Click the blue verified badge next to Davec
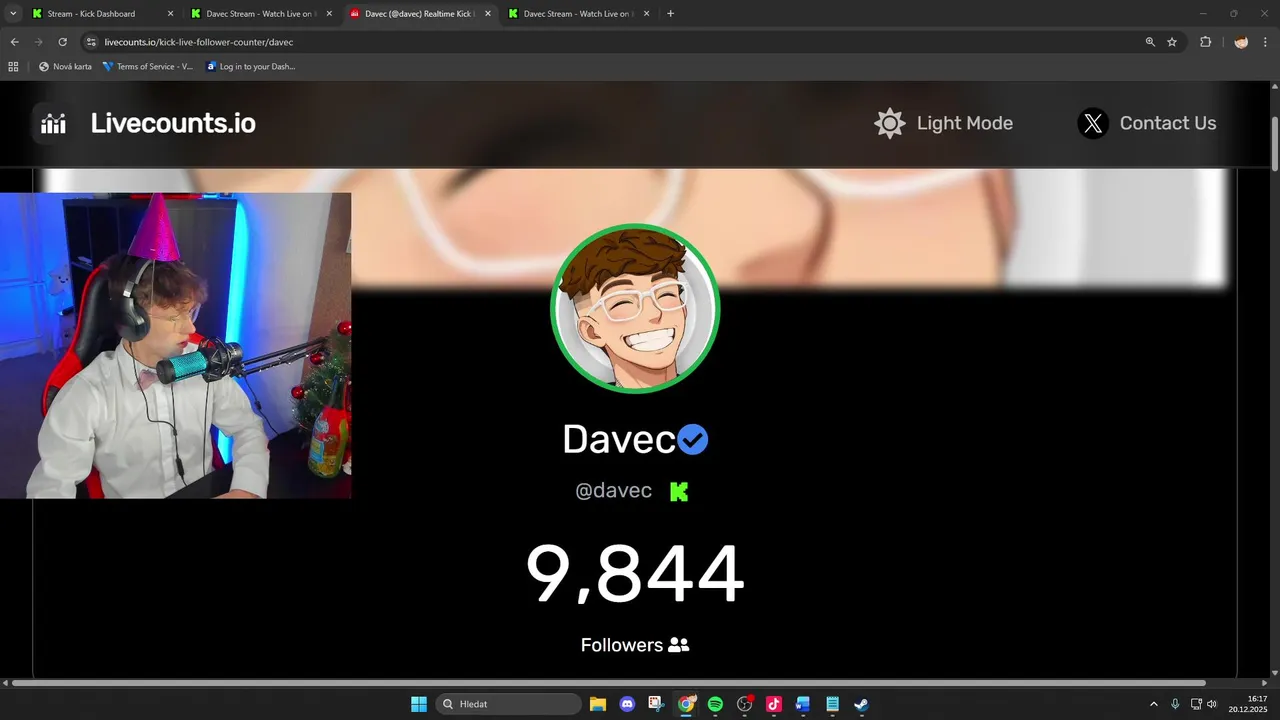The width and height of the screenshot is (1280, 720). (693, 439)
